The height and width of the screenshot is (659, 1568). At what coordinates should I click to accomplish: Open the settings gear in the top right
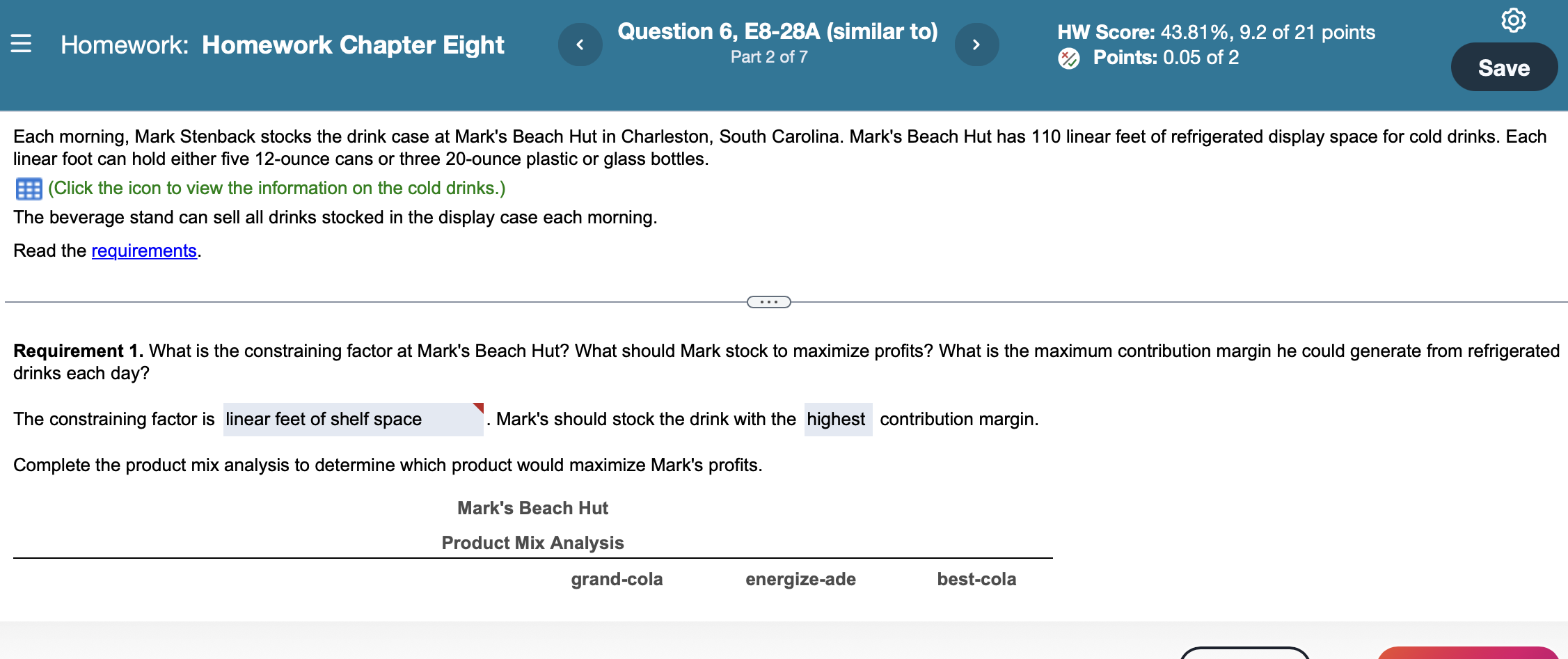(x=1514, y=21)
